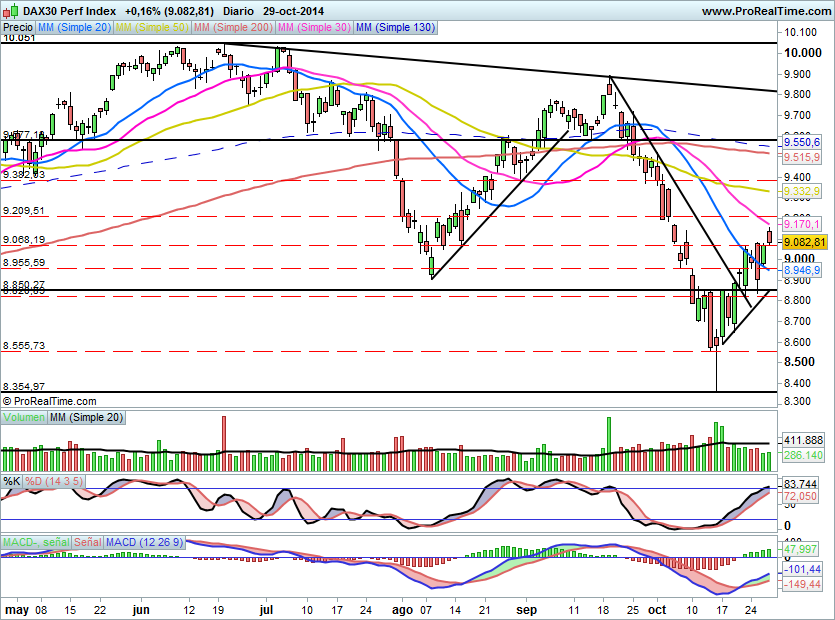
Task: Click the jun label on time axis
Action: click(141, 610)
